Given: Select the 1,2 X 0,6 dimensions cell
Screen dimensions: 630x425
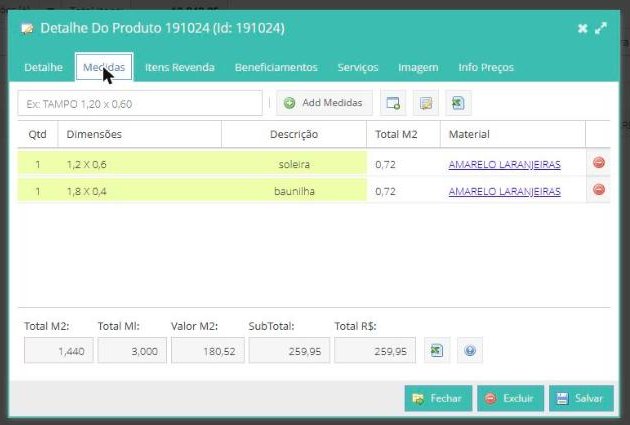Looking at the screenshot, I should tap(140, 164).
